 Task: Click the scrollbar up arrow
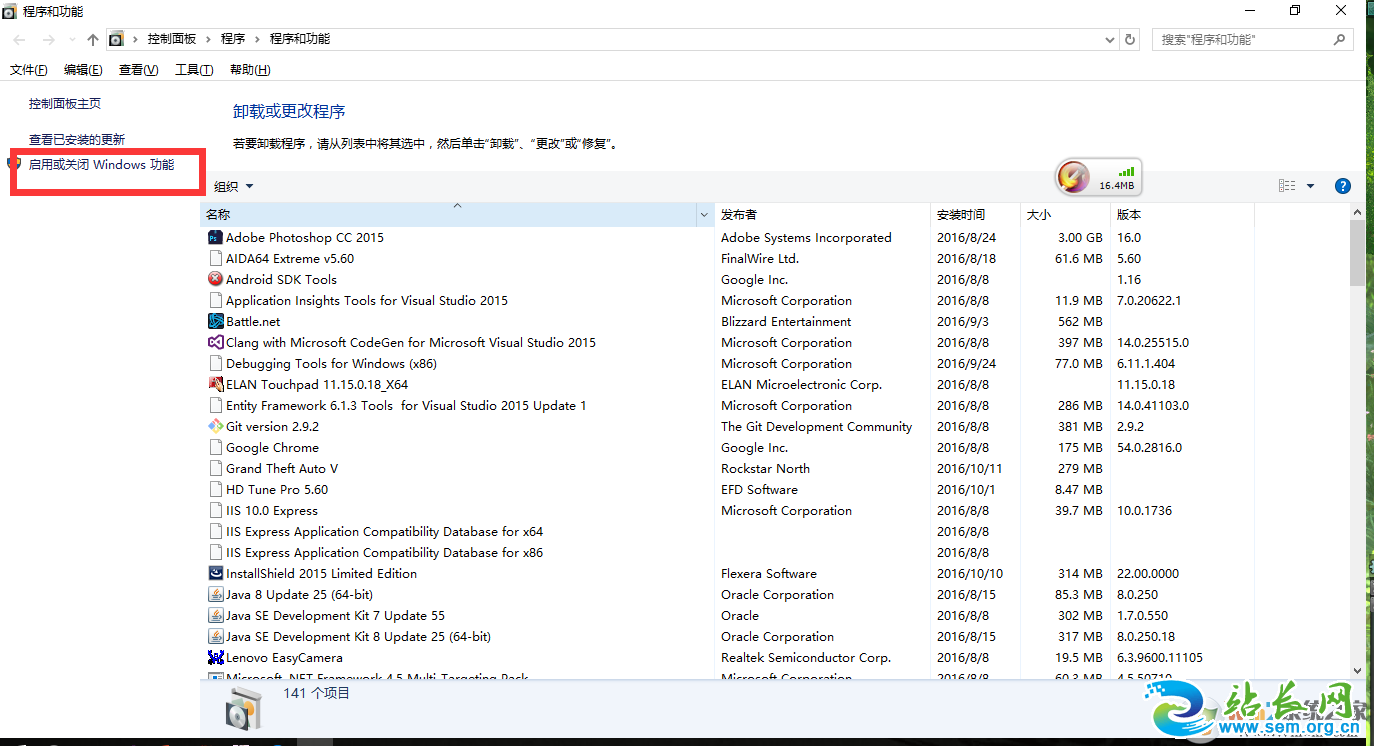click(1357, 212)
